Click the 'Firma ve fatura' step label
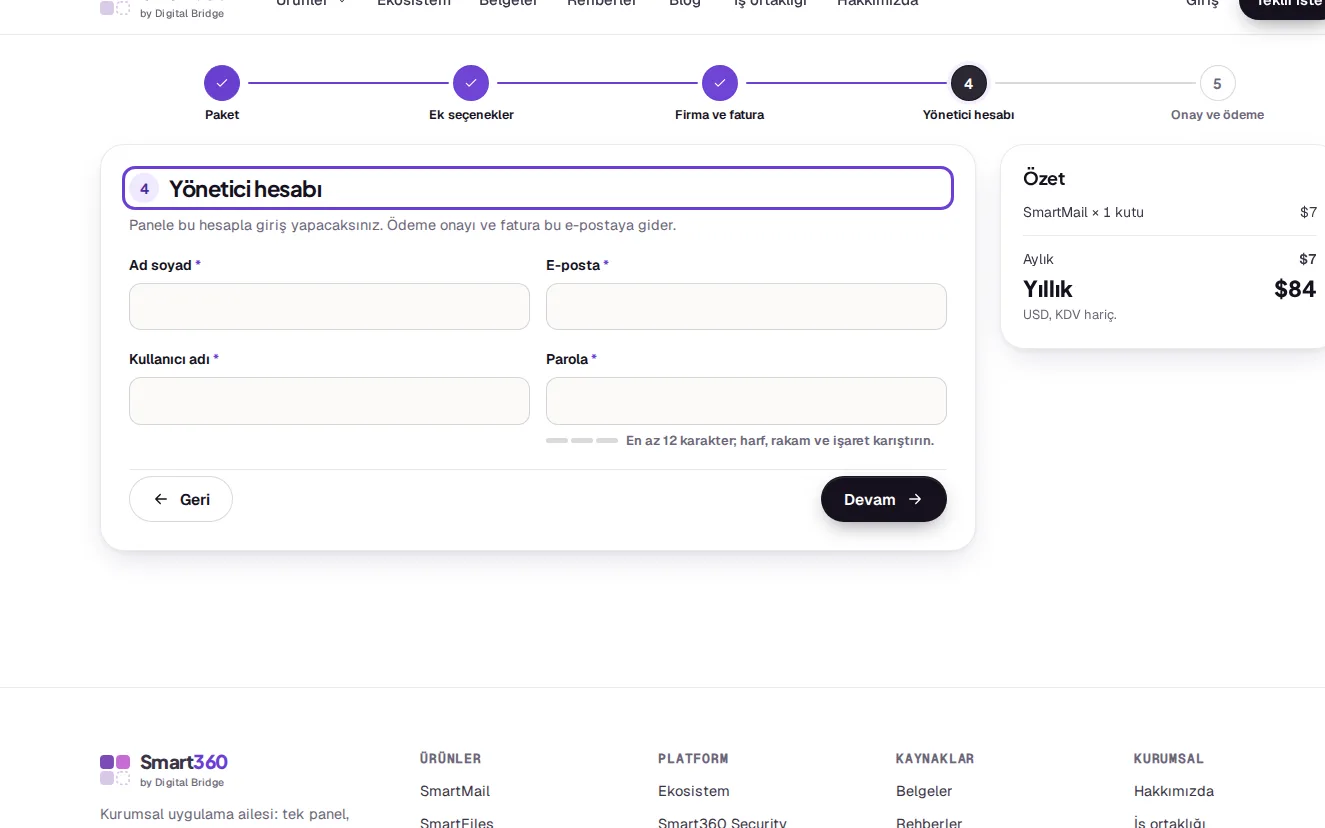The height and width of the screenshot is (828, 1325). pyautogui.click(x=719, y=115)
